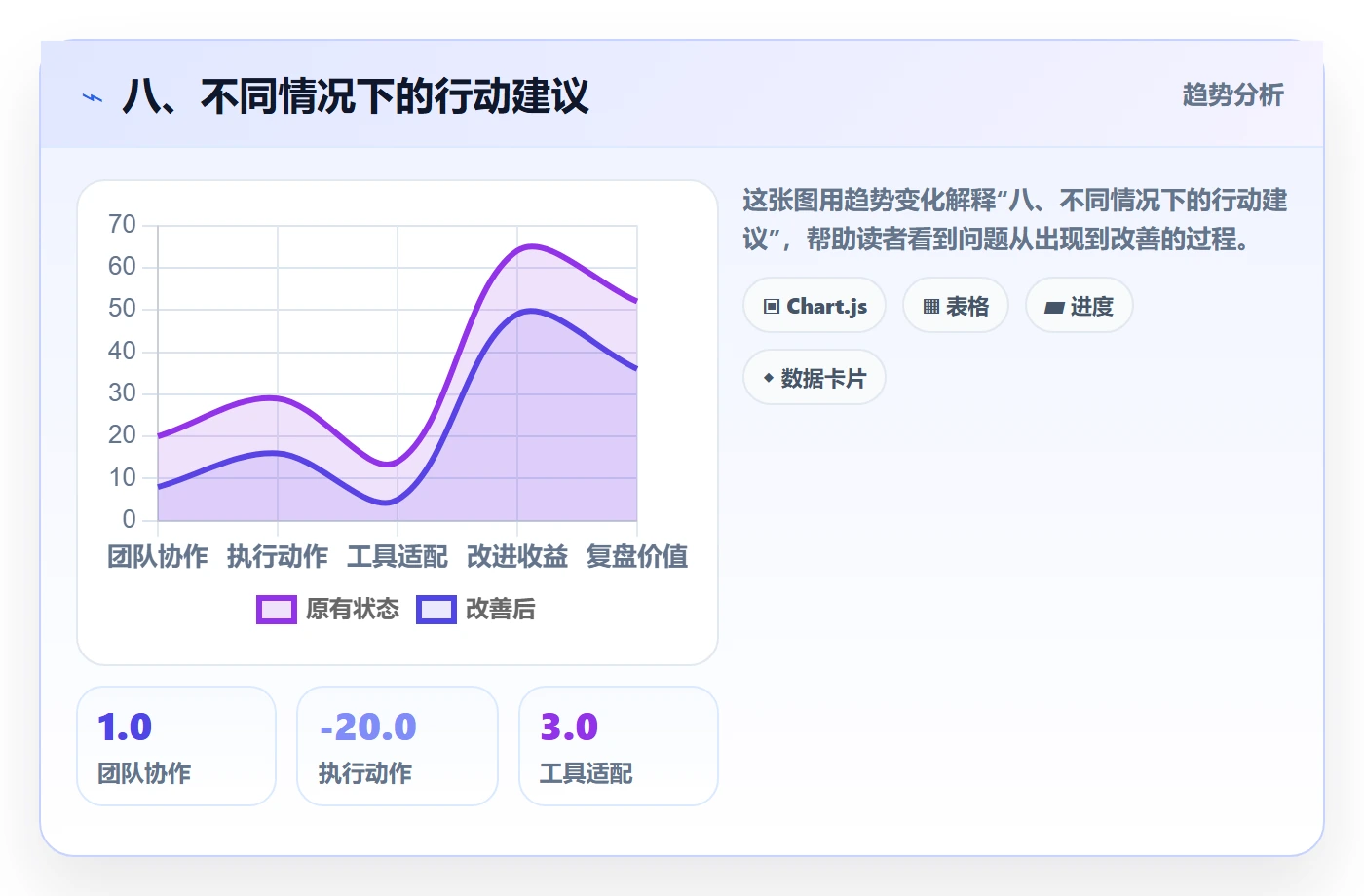Click the bar icon on the 进度 tag

click(x=1054, y=307)
